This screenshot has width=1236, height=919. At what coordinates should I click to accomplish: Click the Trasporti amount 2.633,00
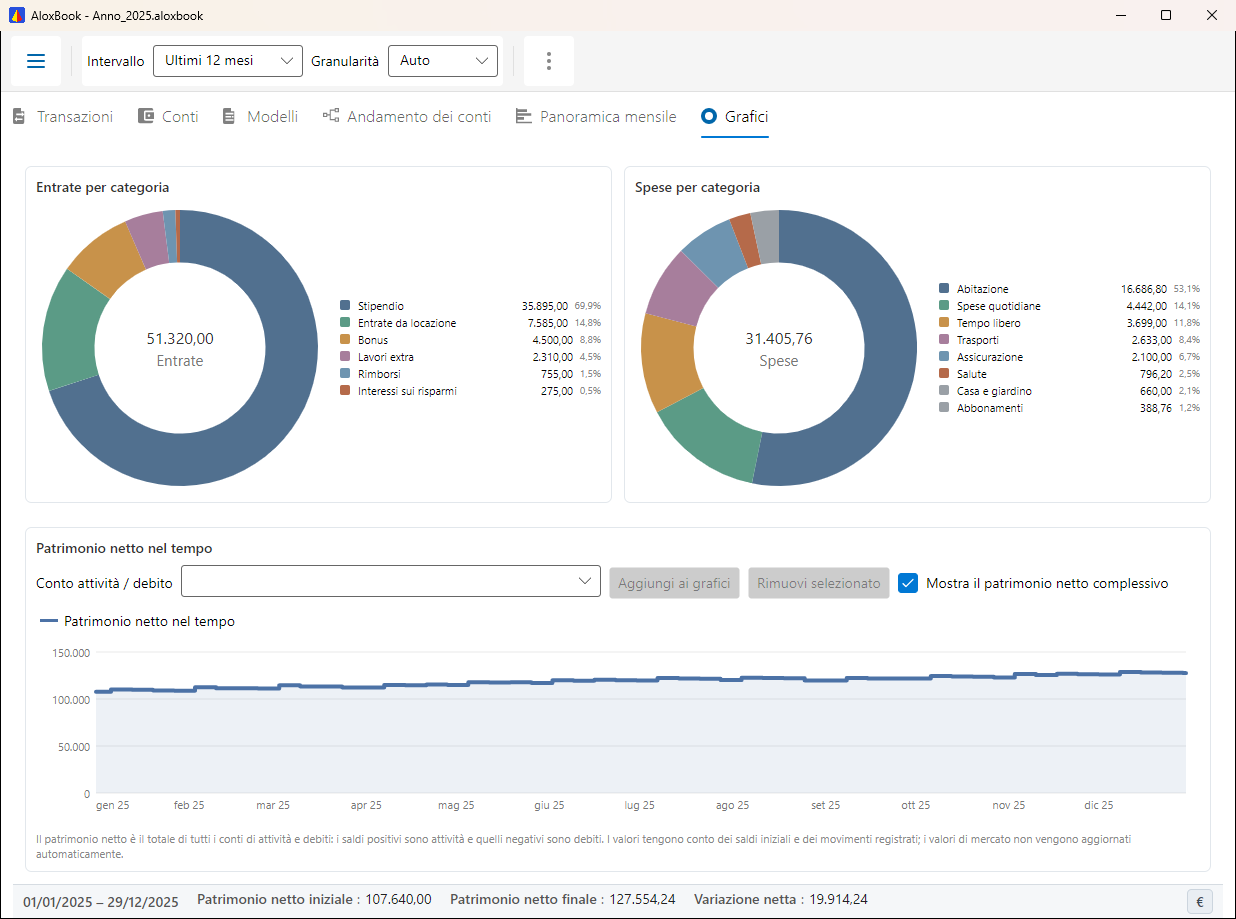tap(1147, 340)
